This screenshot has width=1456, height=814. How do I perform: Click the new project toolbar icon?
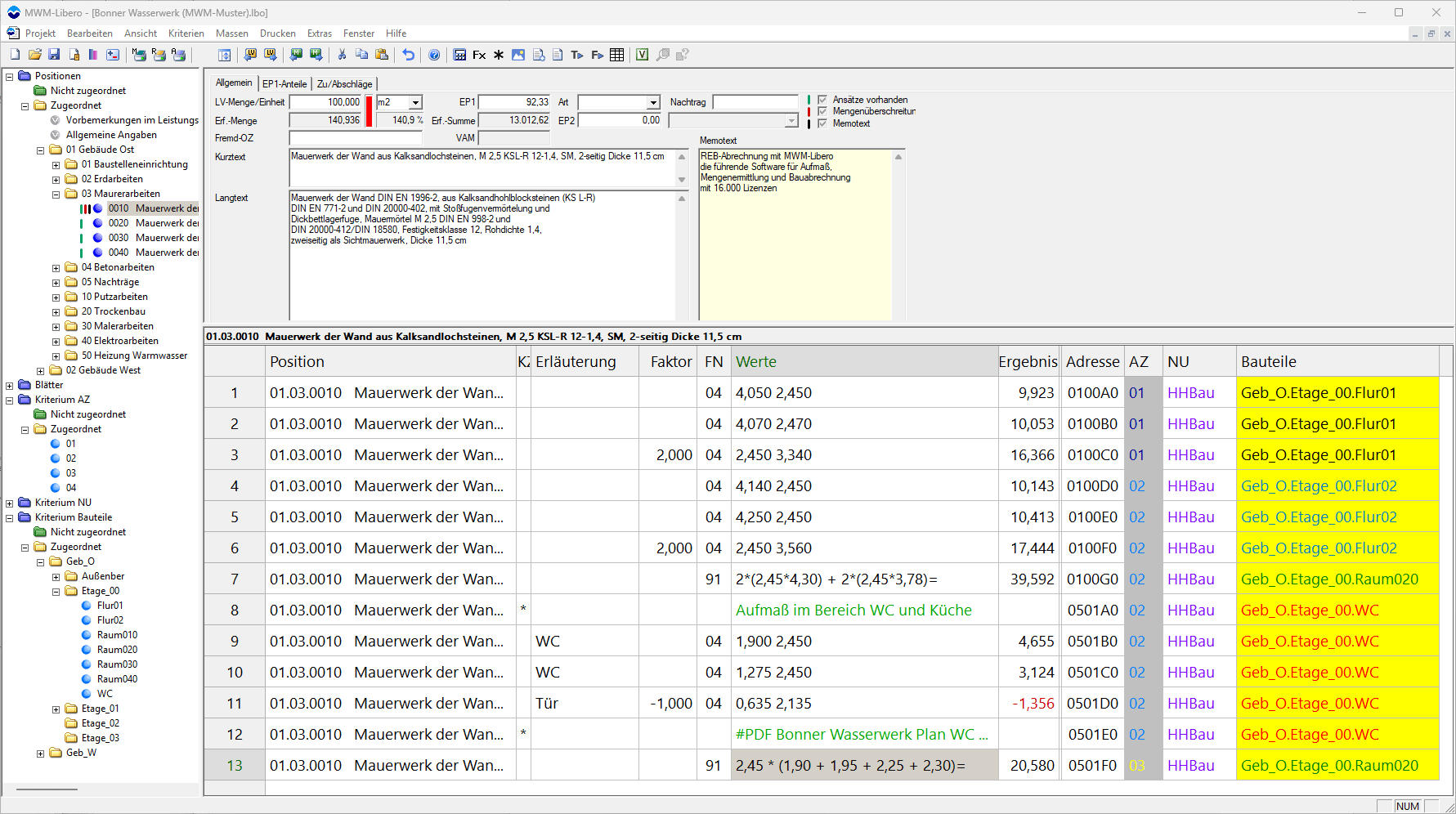point(15,55)
